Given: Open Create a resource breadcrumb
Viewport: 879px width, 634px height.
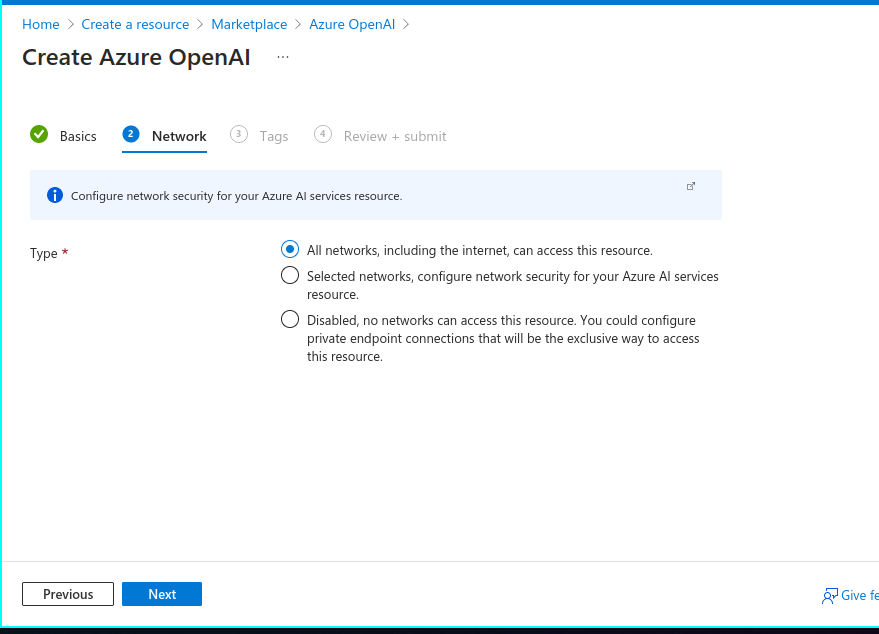Looking at the screenshot, I should (x=135, y=24).
